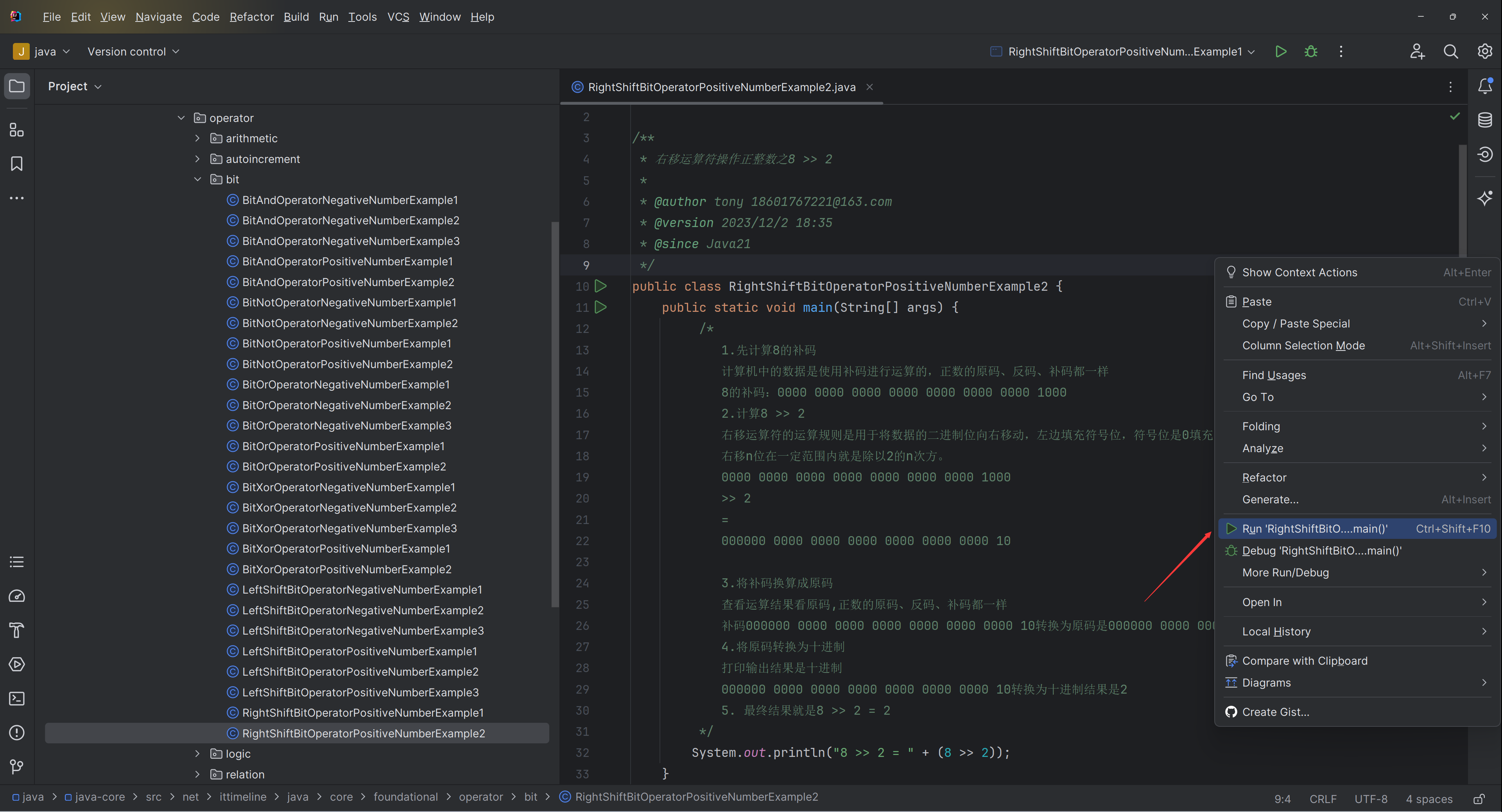Viewport: 1502px width, 812px height.
Task: Choose Compare with Clipboard
Action: 1357,660
